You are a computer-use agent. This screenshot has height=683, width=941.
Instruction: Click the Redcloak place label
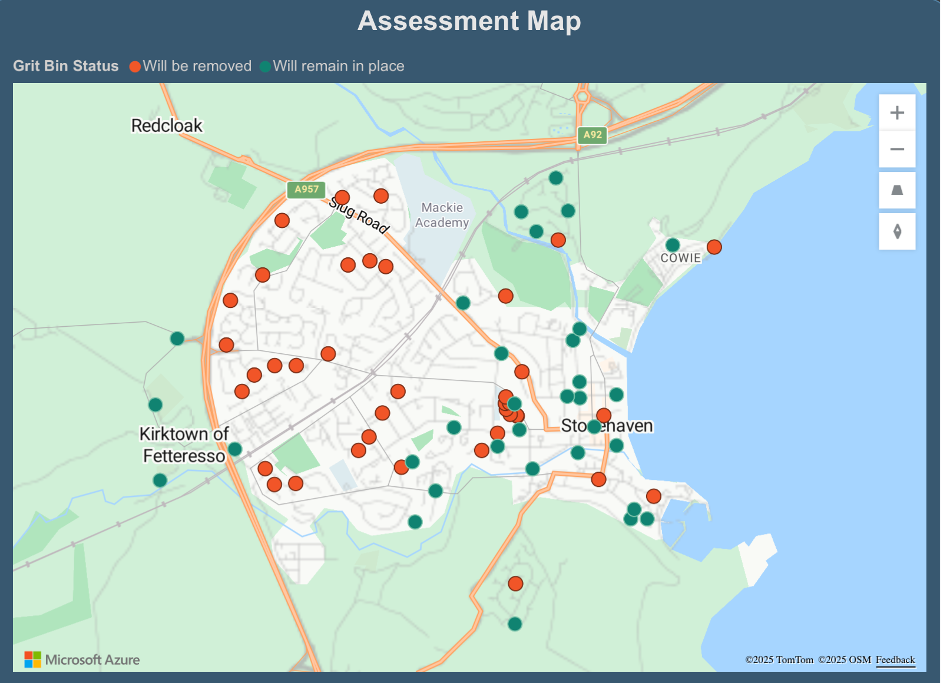[x=167, y=126]
